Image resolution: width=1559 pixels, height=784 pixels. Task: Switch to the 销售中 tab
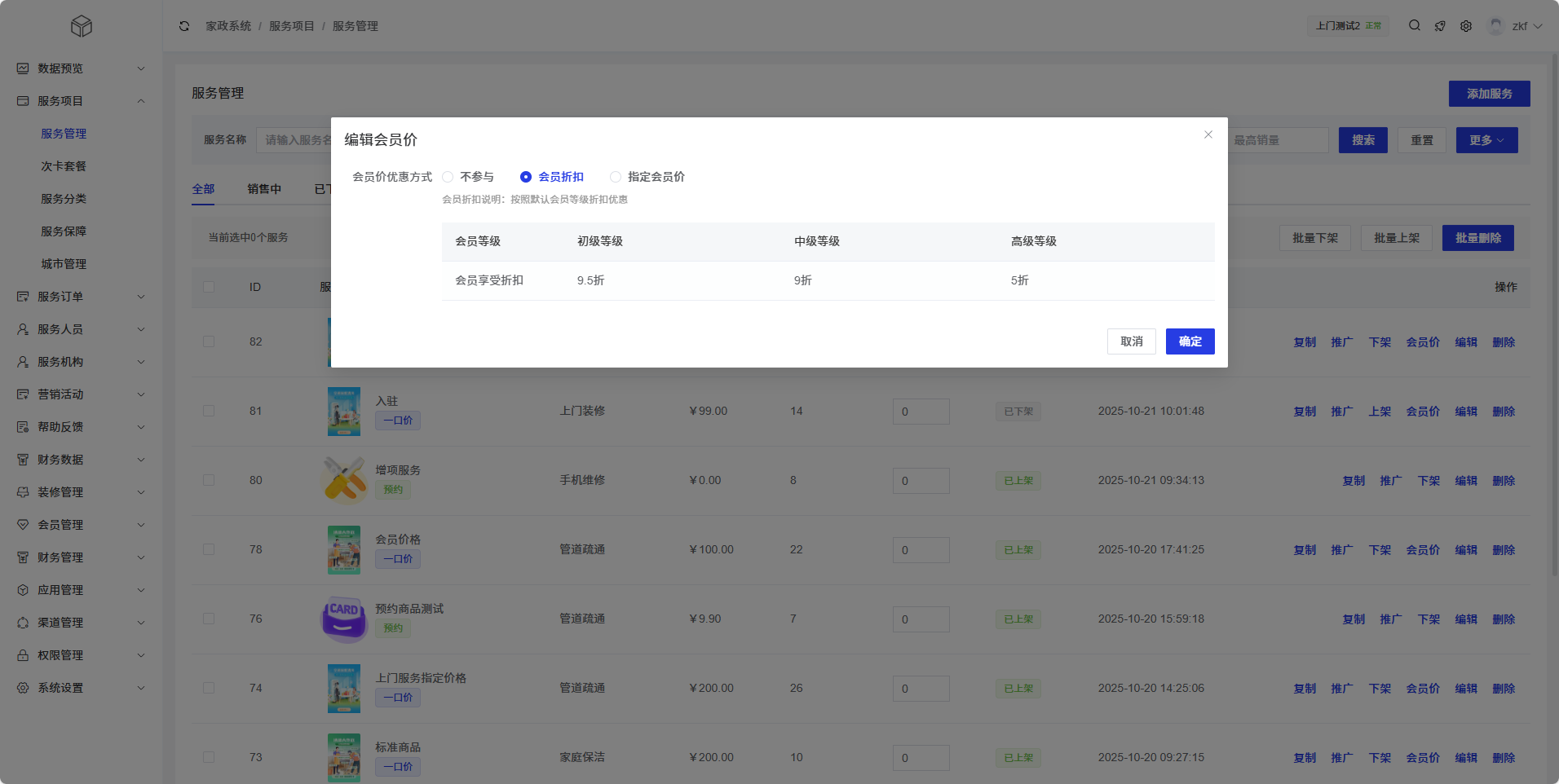pyautogui.click(x=264, y=189)
